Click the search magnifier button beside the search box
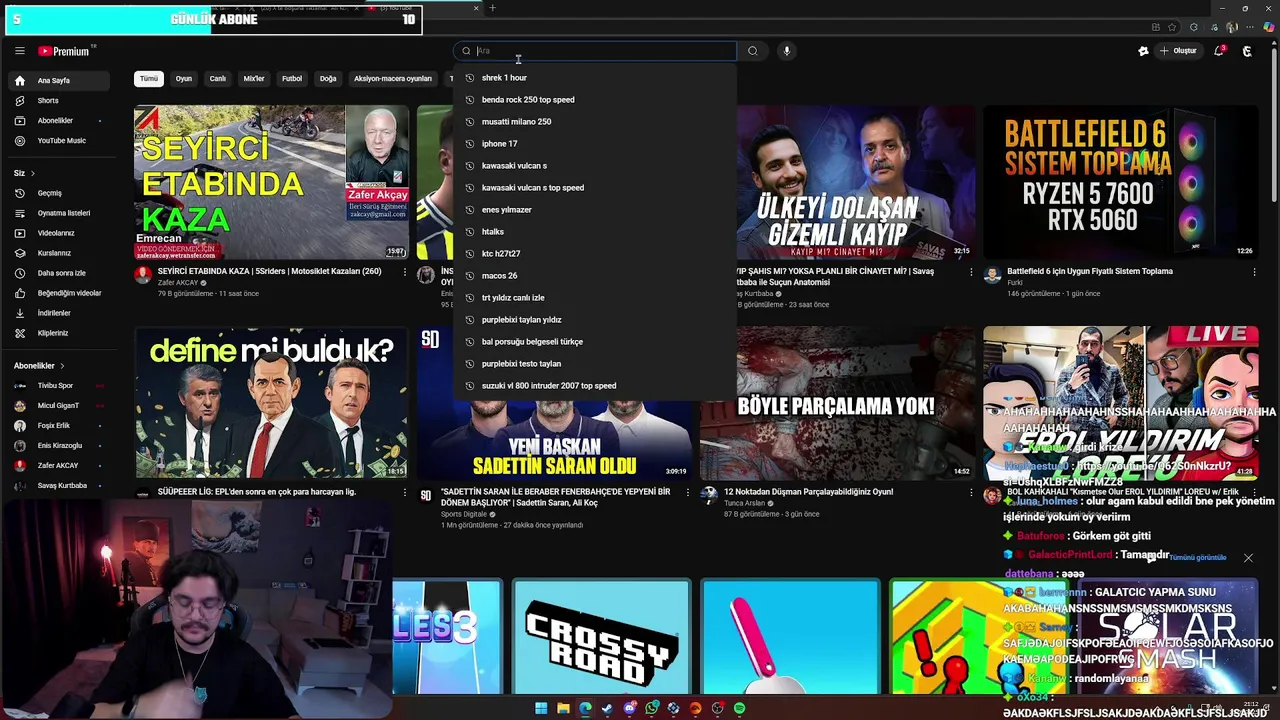1280x720 pixels. (x=753, y=51)
